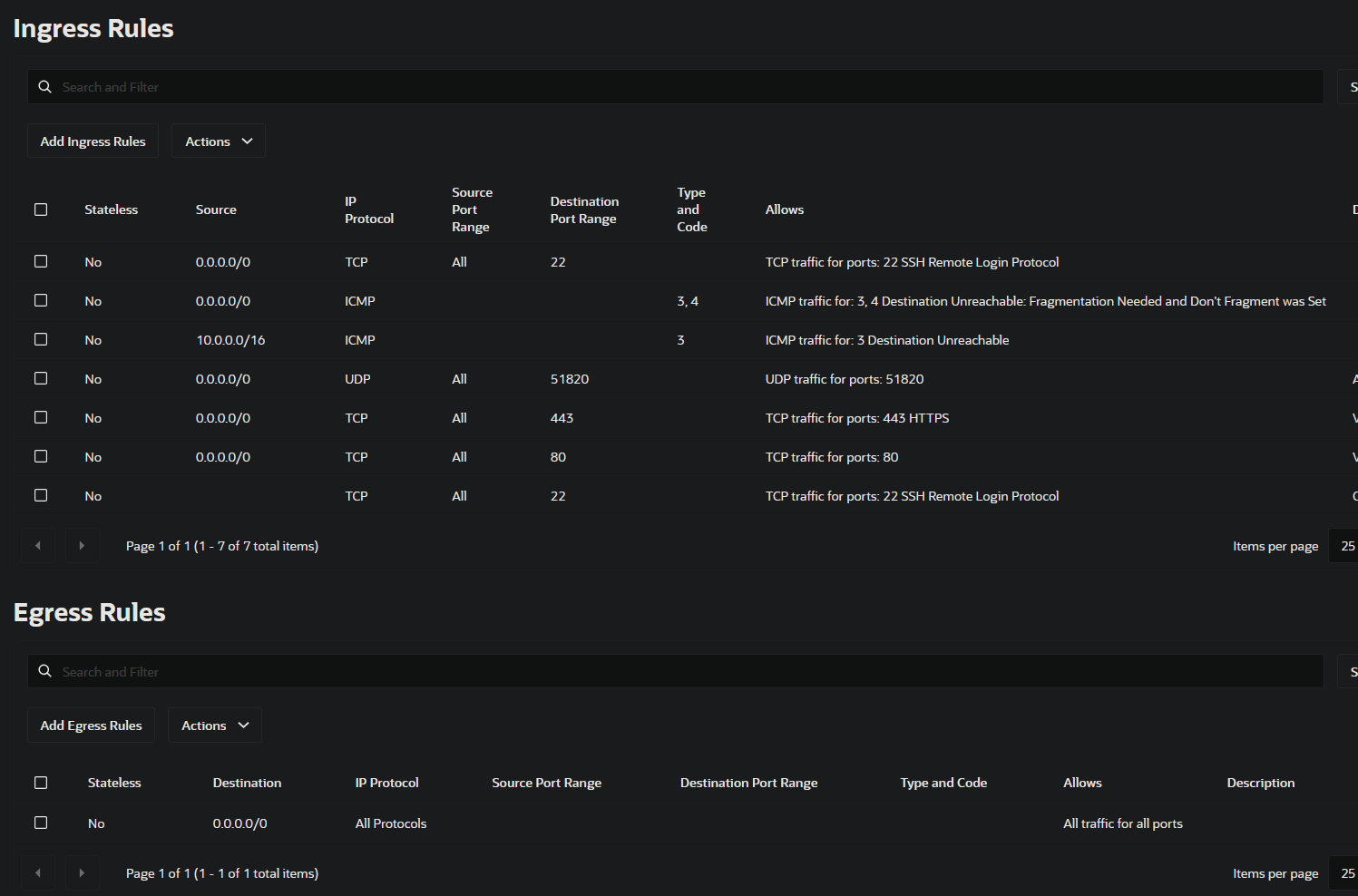Image resolution: width=1358 pixels, height=896 pixels.
Task: Open Ingress items per page selector
Action: (x=1343, y=546)
